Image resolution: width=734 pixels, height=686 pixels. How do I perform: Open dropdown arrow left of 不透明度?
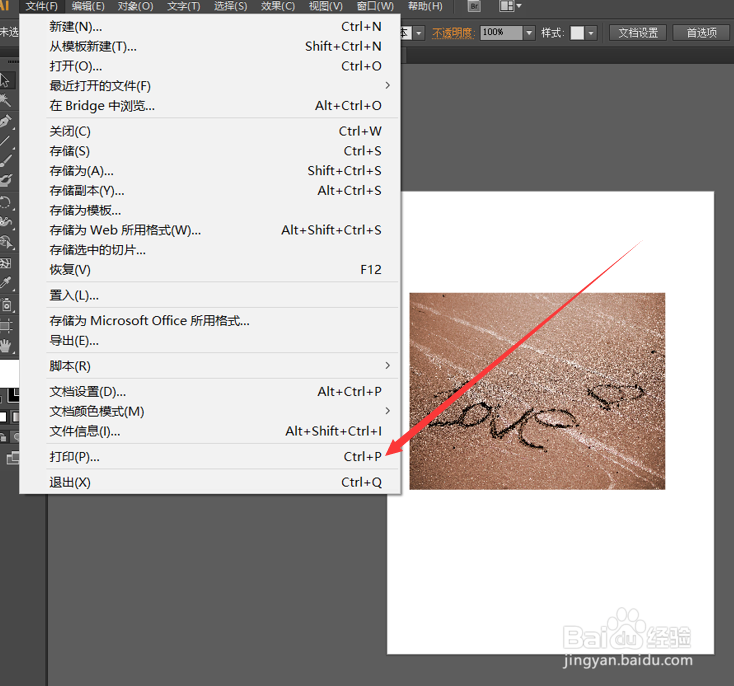[418, 33]
